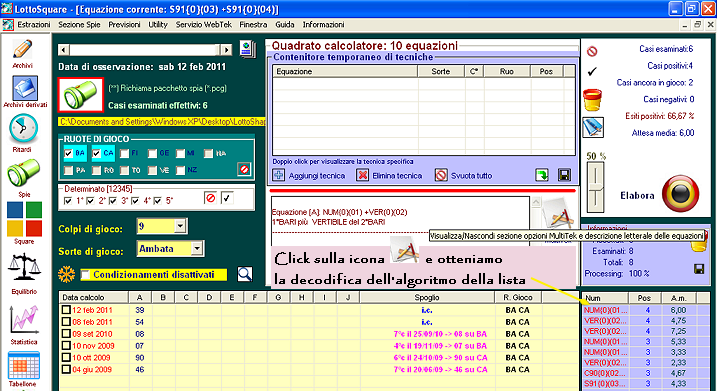Click the Elabora red round button
The height and width of the screenshot is (391, 717).
[x=680, y=193]
